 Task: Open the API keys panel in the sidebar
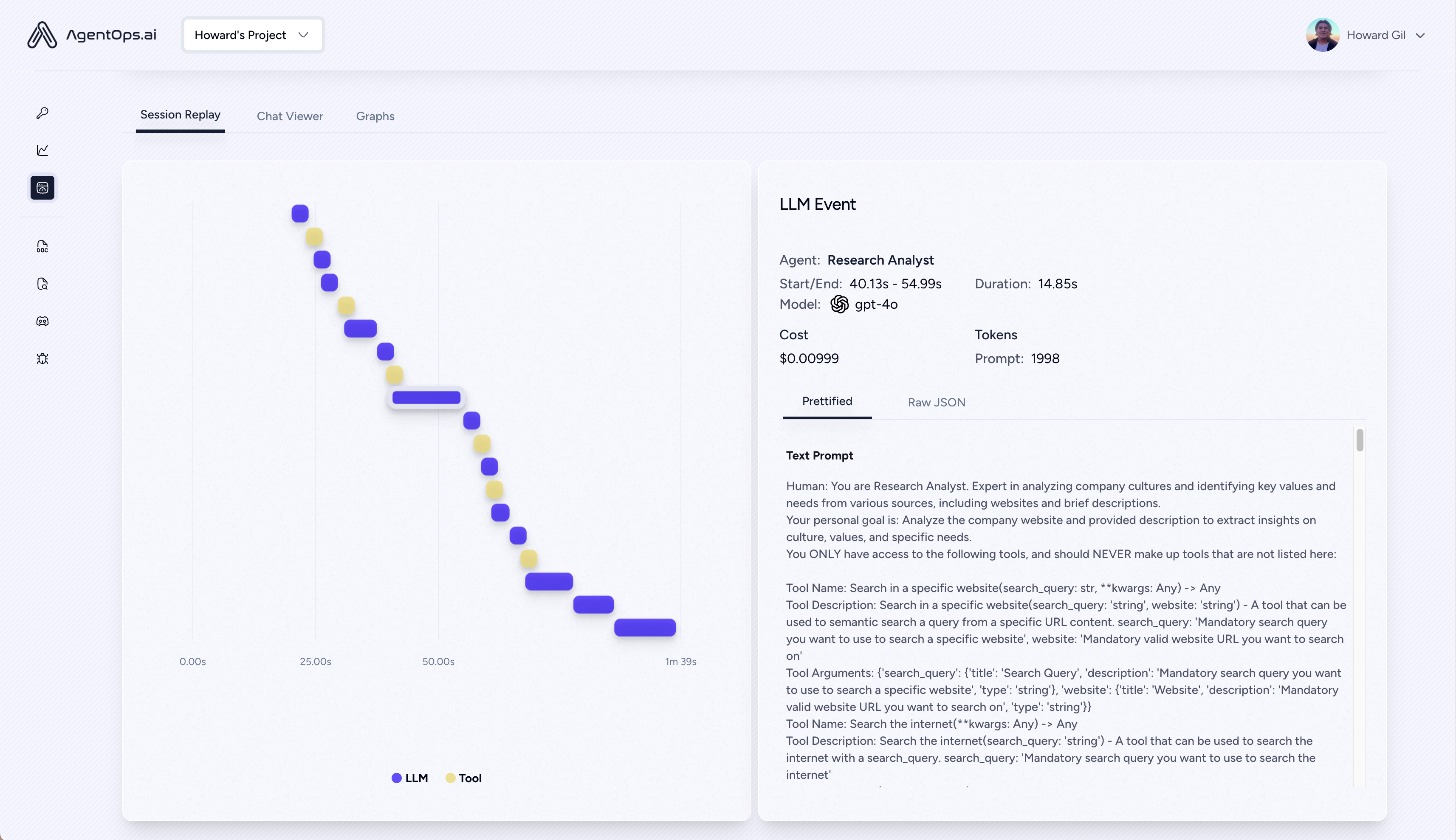43,113
